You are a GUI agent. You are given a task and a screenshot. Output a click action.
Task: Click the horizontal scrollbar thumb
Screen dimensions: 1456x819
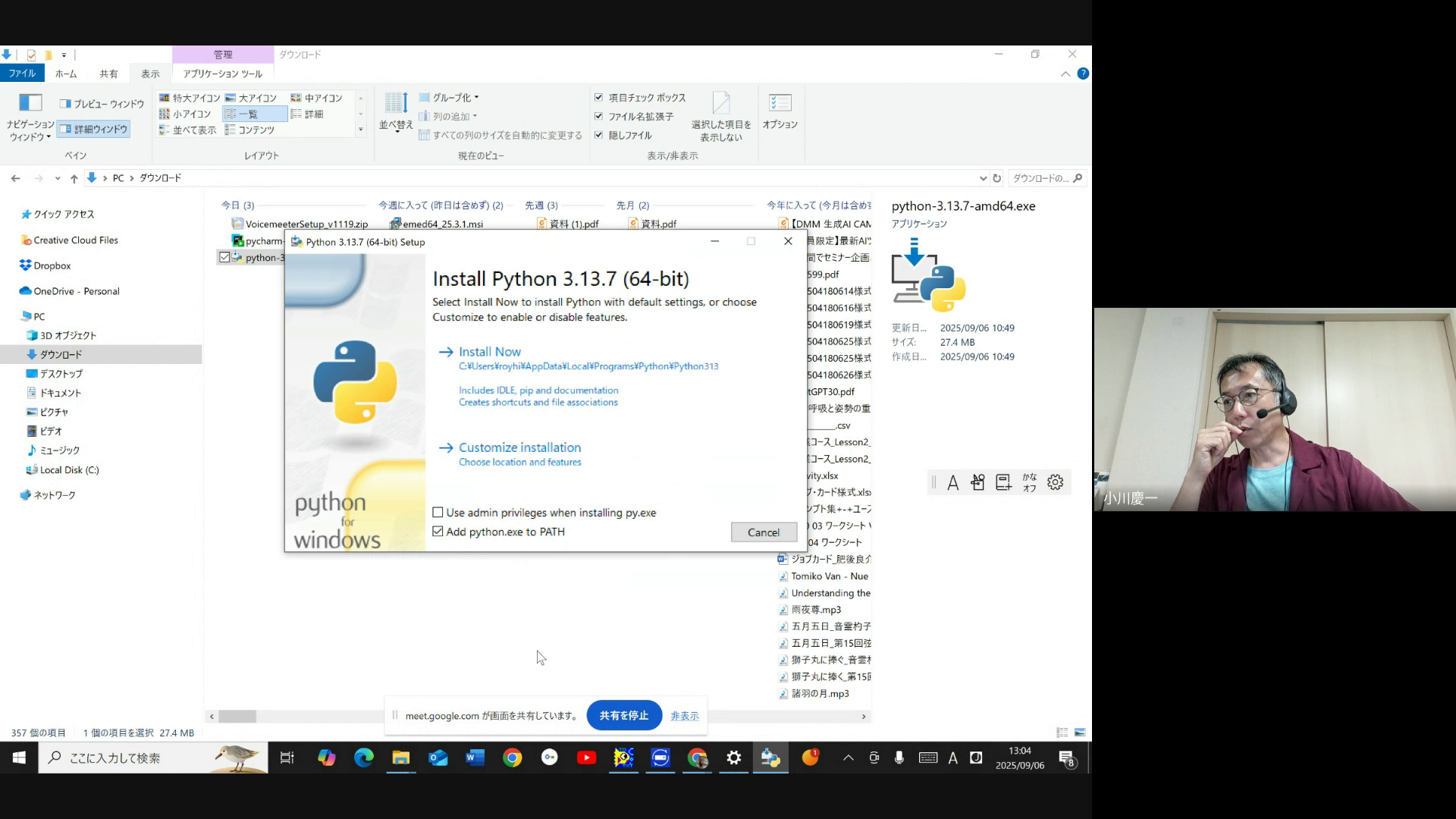point(237,716)
